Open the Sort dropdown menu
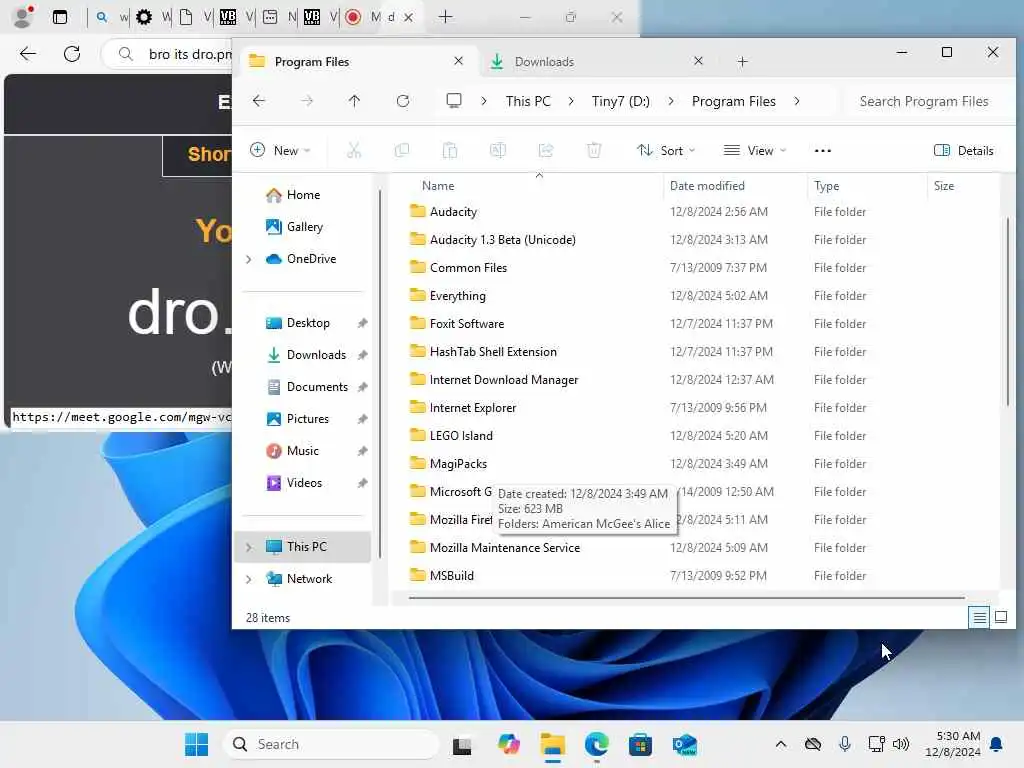 tap(666, 151)
